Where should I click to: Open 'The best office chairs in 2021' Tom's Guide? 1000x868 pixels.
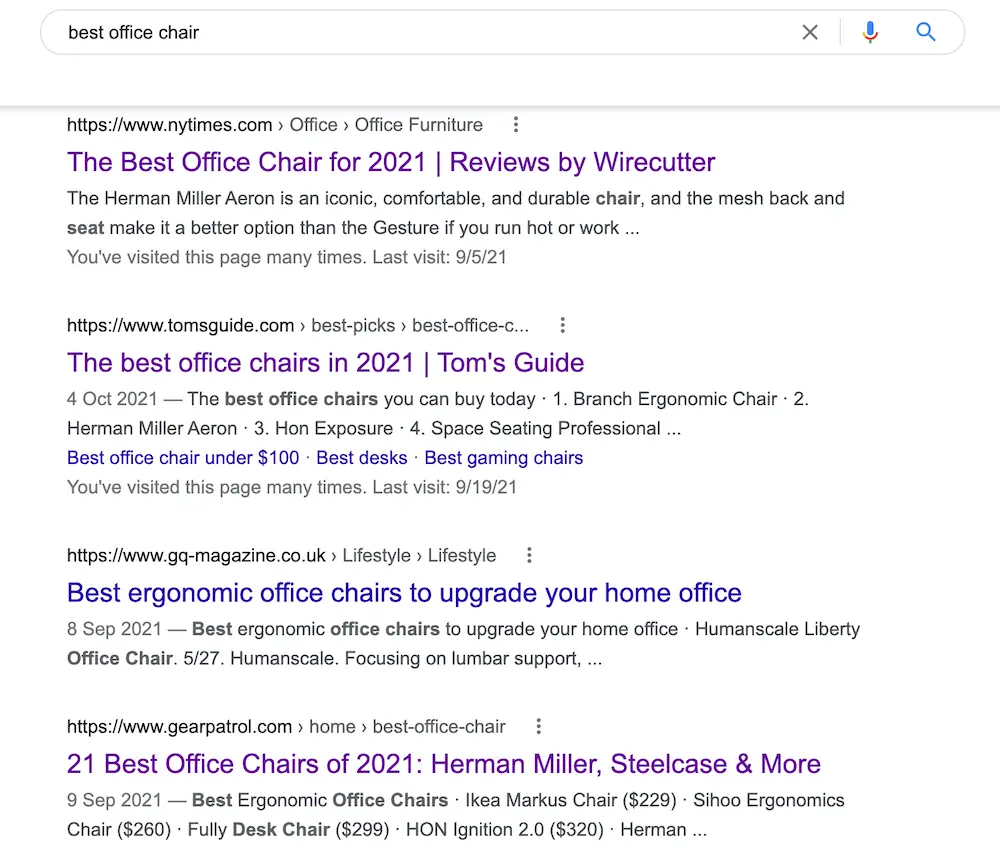(325, 362)
